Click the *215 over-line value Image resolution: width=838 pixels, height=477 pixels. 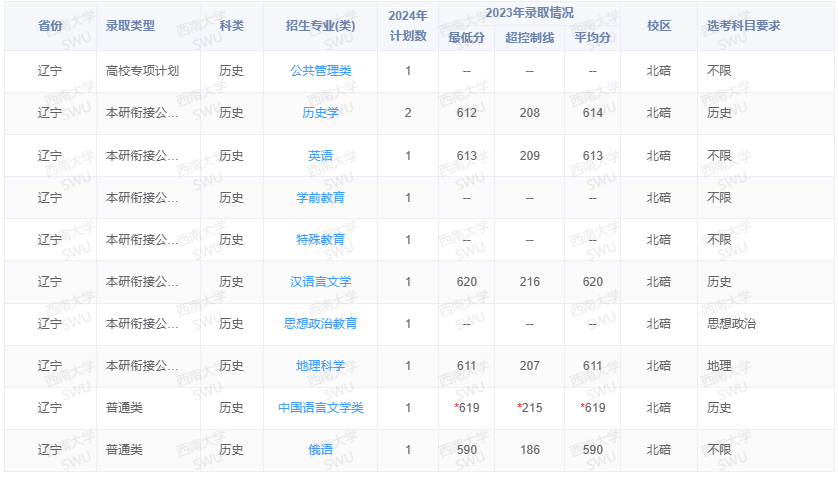pyautogui.click(x=530, y=408)
